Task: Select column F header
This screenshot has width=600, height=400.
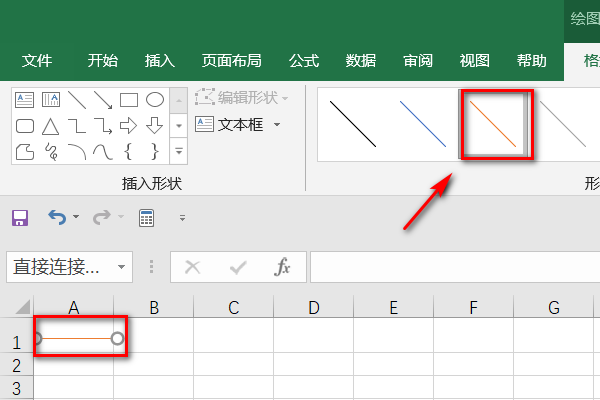Action: click(x=474, y=307)
